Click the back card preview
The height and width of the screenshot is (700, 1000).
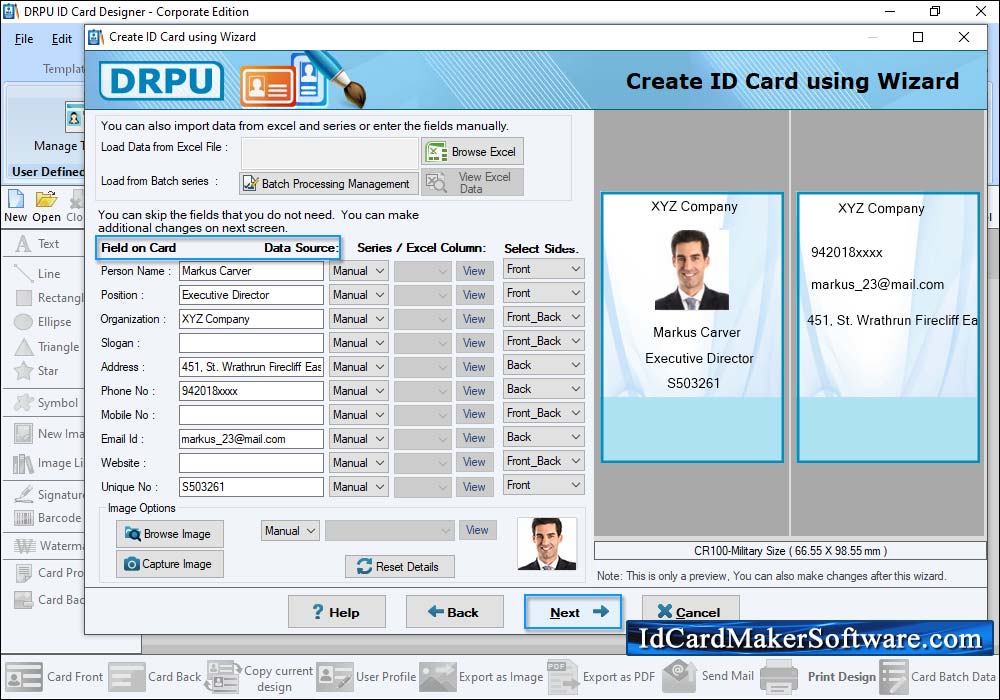tap(888, 327)
